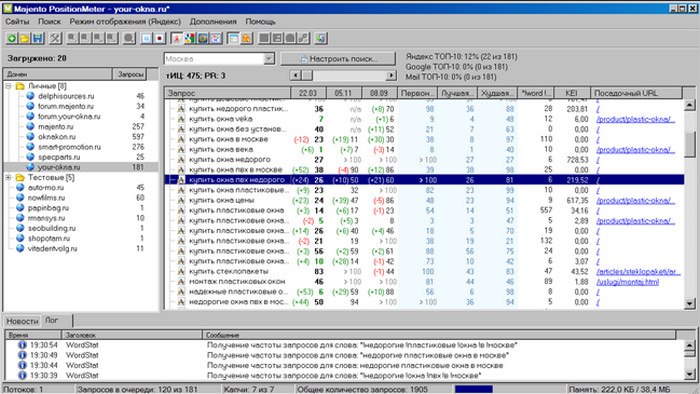Screen dimensions: 700x394
Task: Open the Поиск menu
Action: click(x=49, y=21)
